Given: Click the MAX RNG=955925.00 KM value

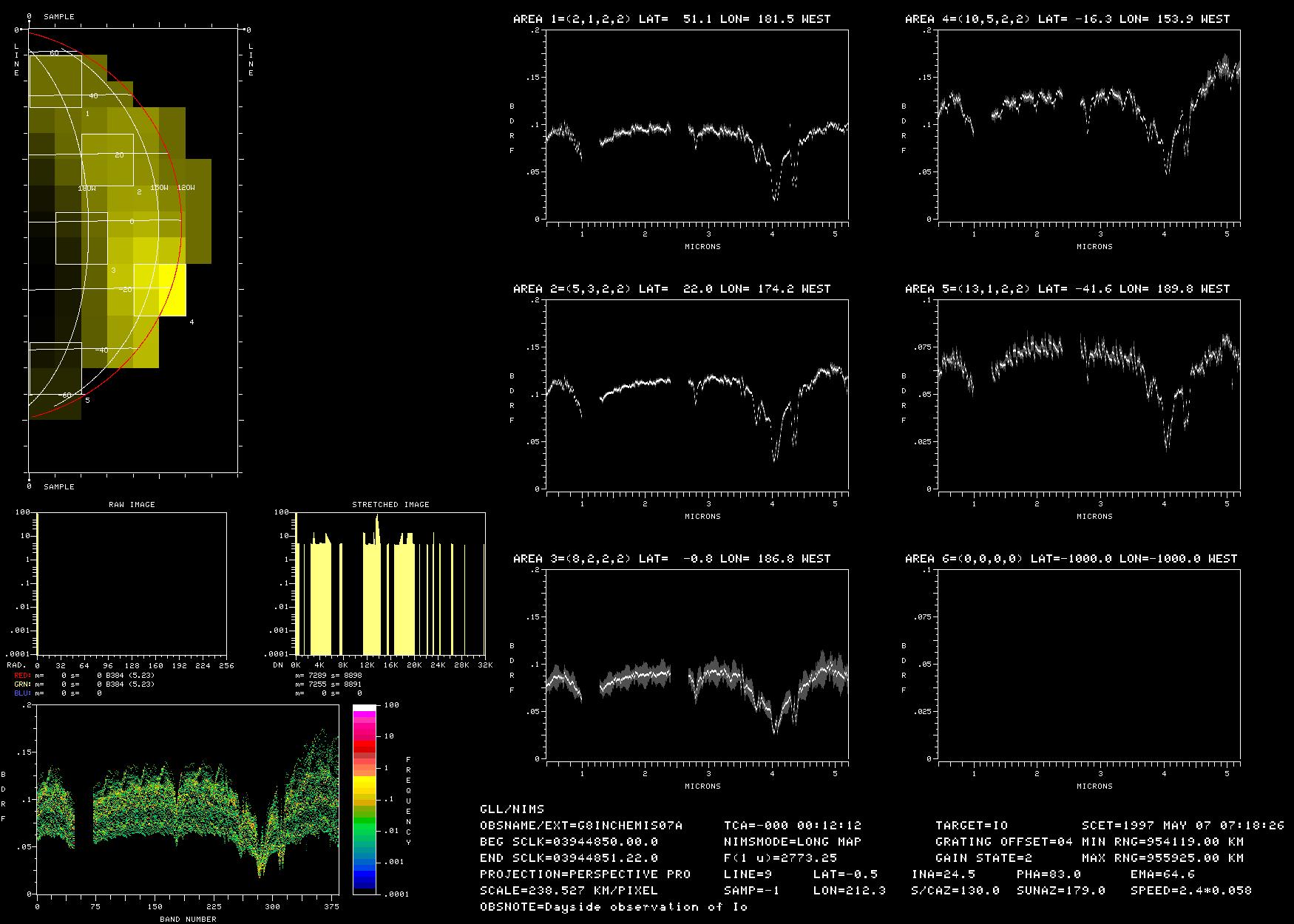Looking at the screenshot, I should 1162,858.
